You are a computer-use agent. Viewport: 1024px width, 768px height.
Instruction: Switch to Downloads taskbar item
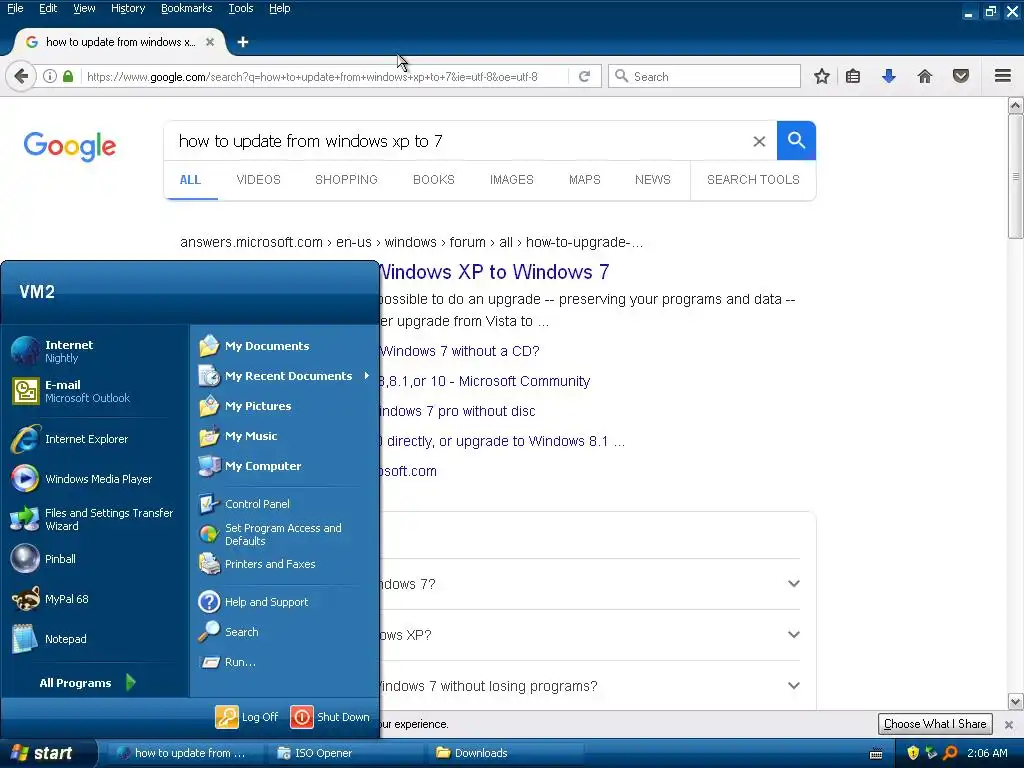pos(505,753)
